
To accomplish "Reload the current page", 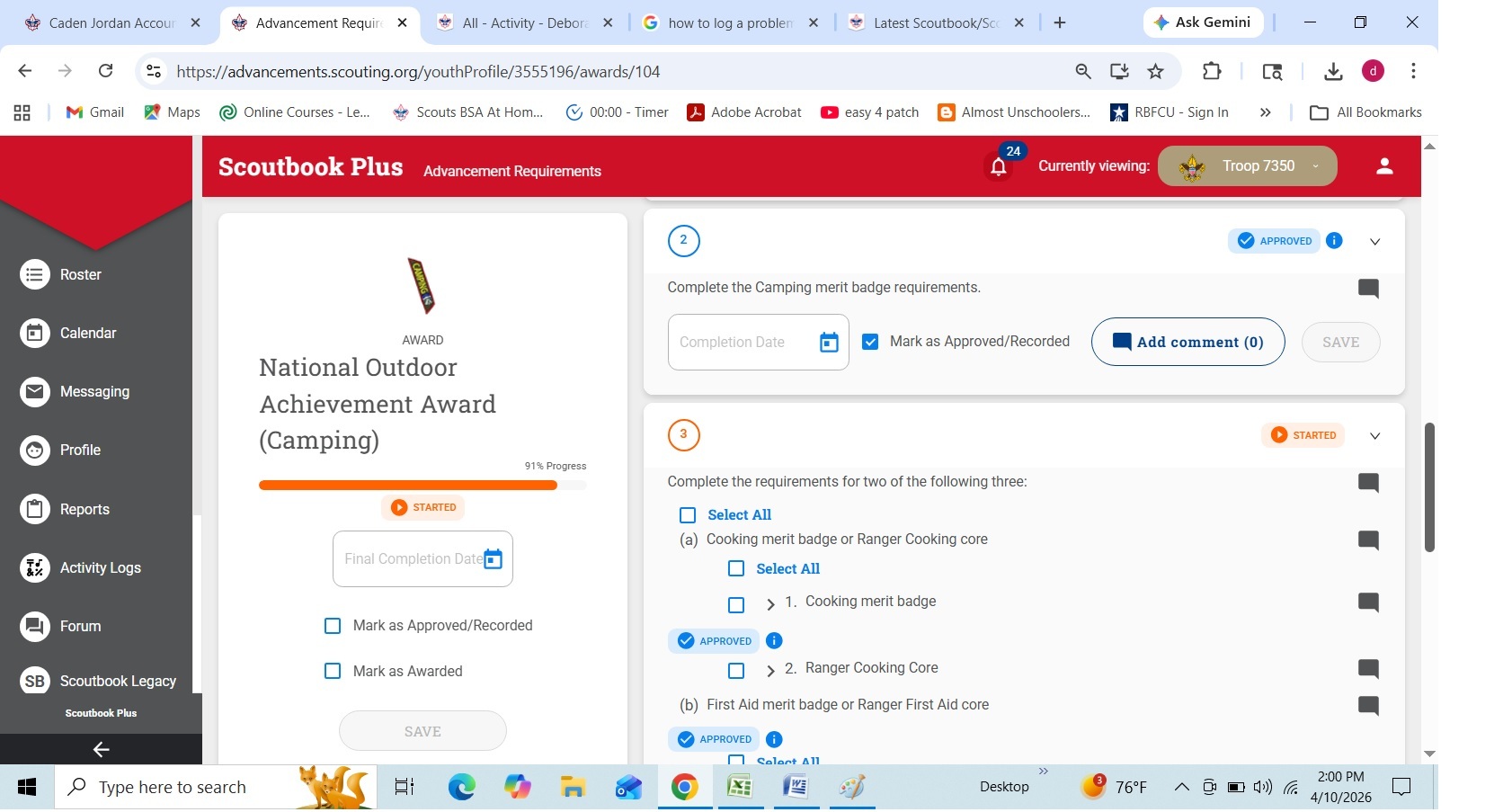I will [105, 71].
